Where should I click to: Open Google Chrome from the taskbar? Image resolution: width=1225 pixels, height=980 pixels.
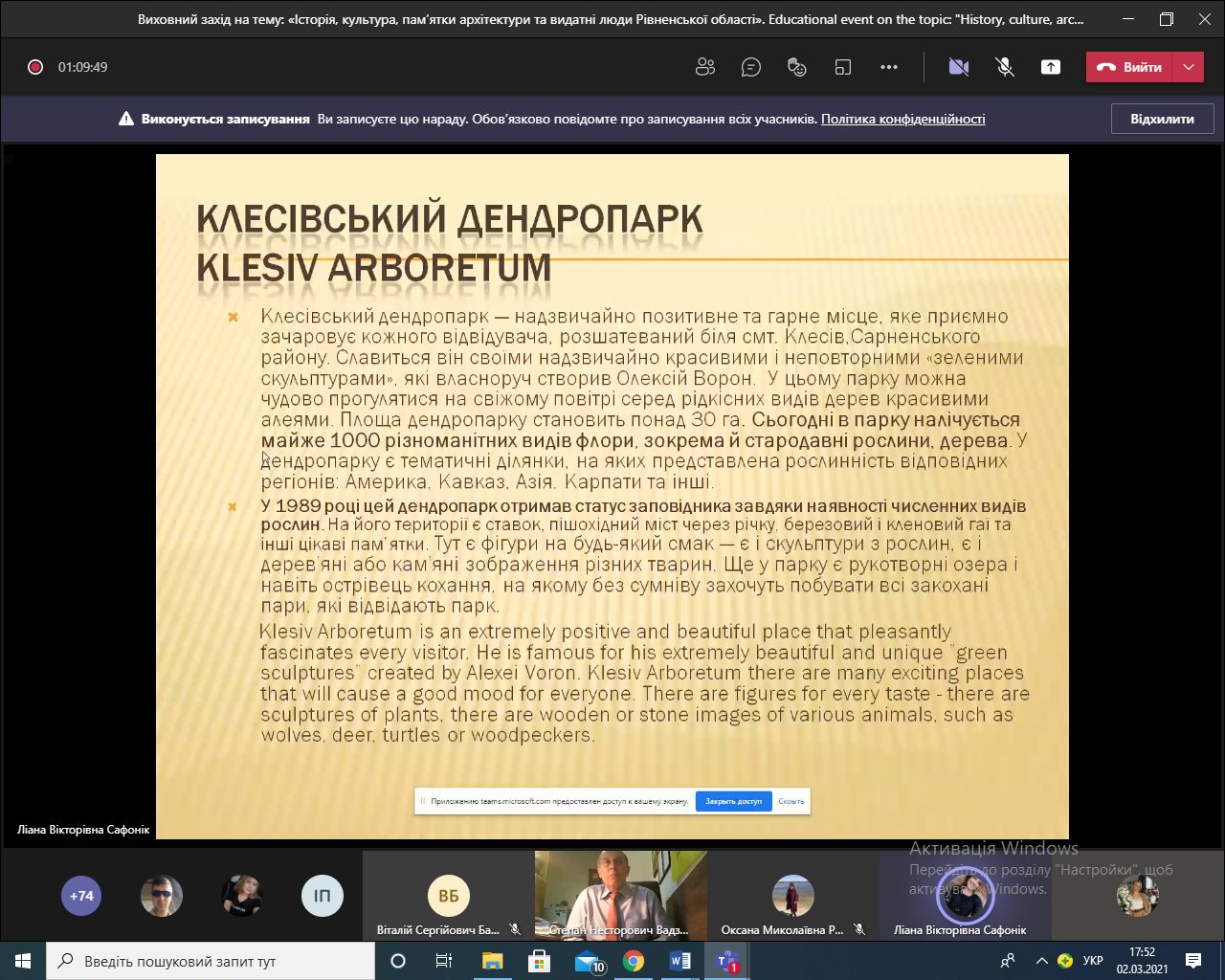tap(634, 961)
